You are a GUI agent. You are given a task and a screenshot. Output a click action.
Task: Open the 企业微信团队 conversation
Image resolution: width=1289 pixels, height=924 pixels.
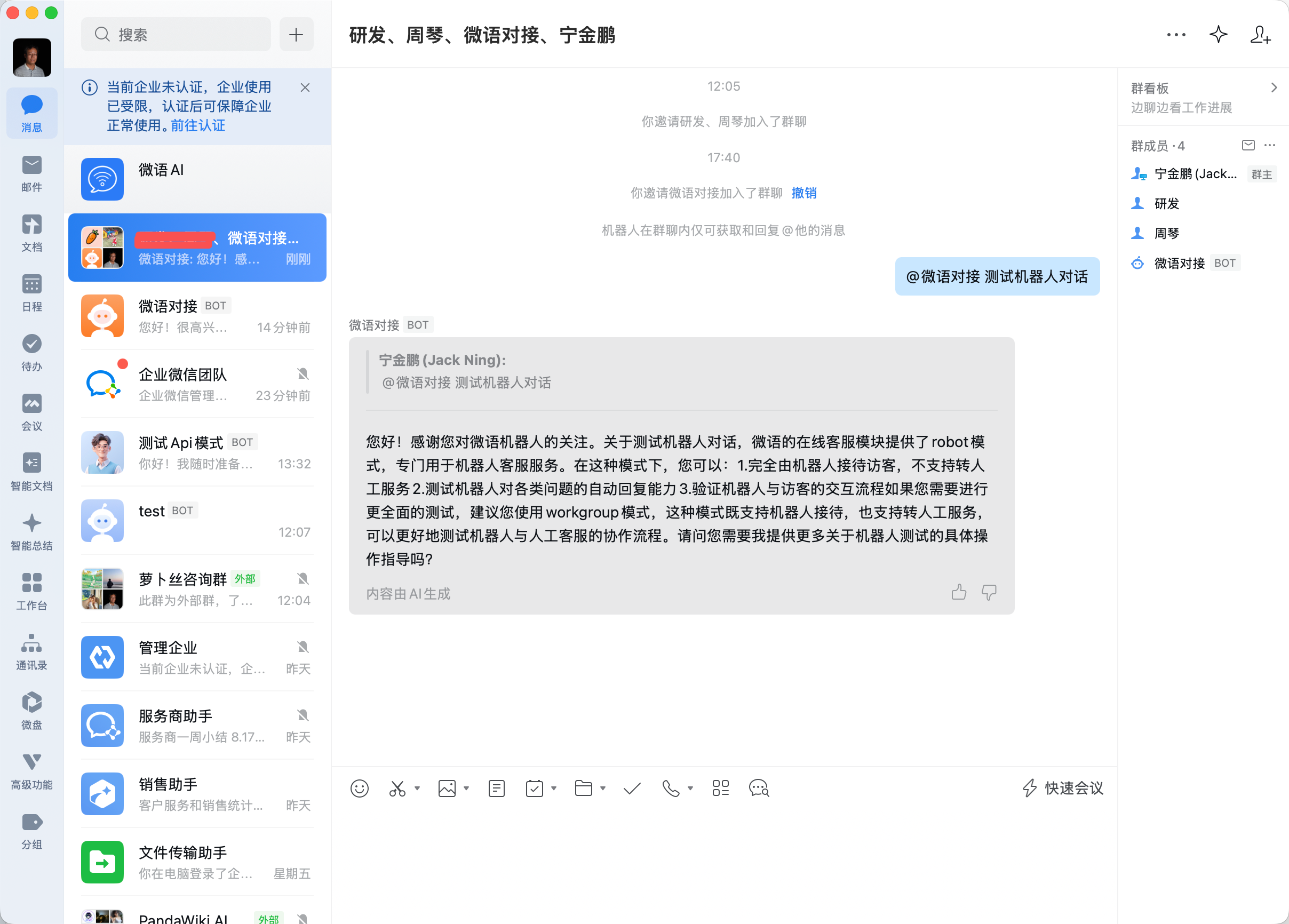tap(197, 384)
